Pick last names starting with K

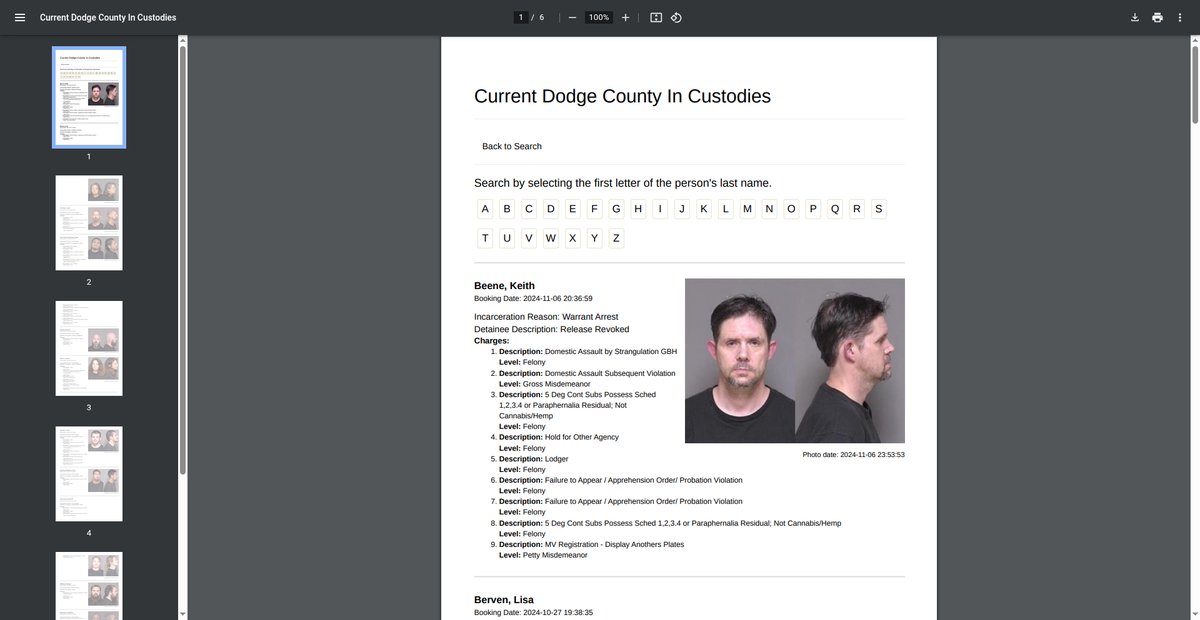tap(704, 209)
